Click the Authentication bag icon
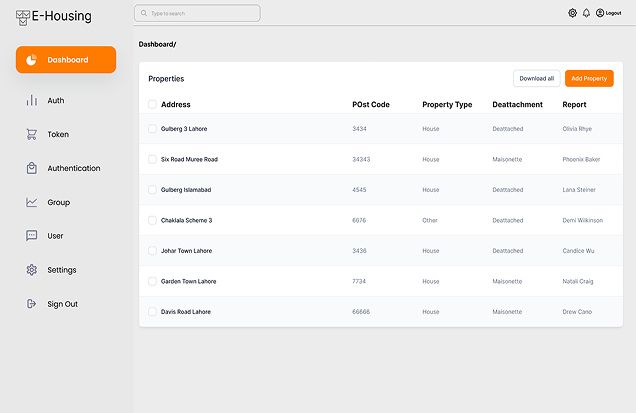 click(x=32, y=168)
